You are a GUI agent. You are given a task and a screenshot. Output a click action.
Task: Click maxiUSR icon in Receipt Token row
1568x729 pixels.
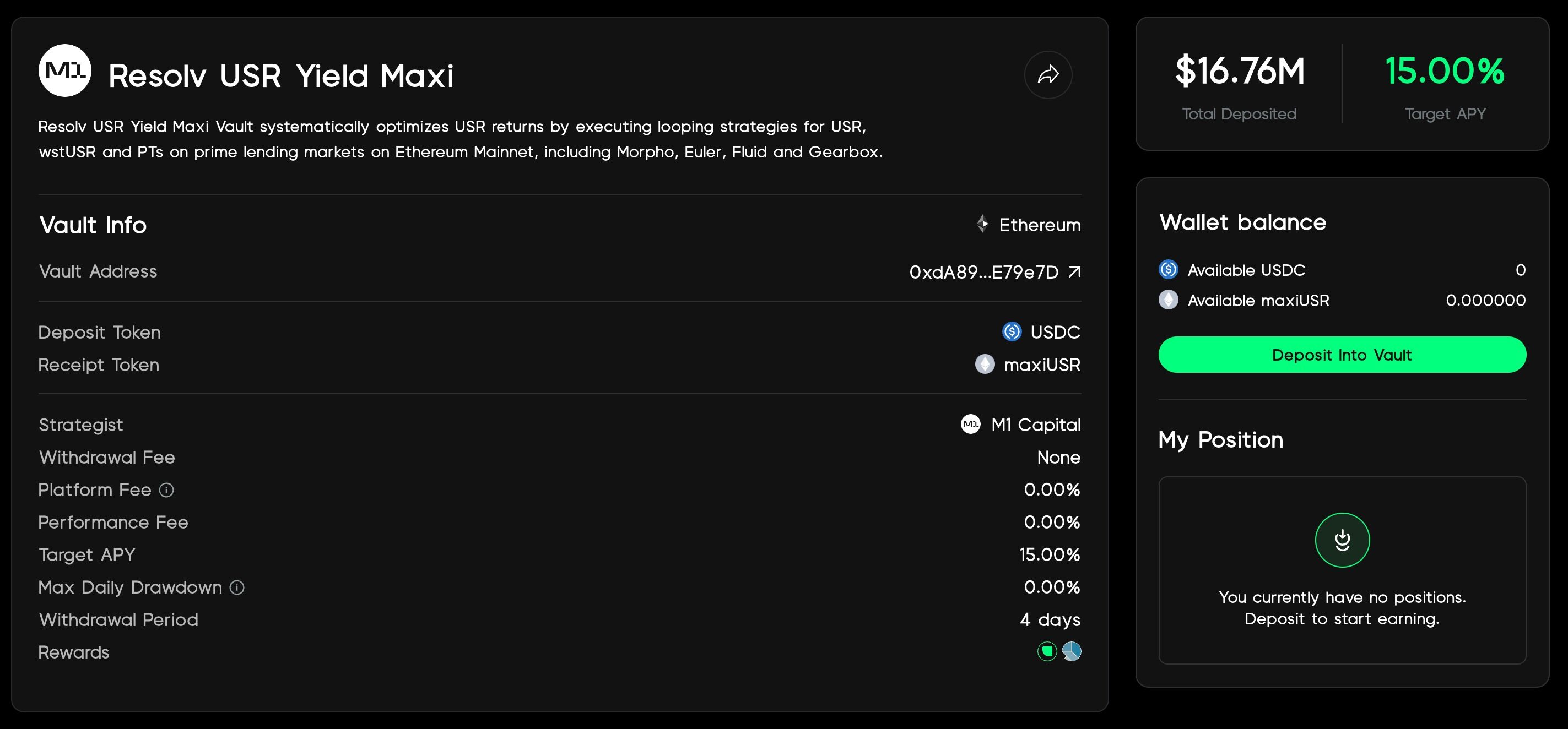985,364
